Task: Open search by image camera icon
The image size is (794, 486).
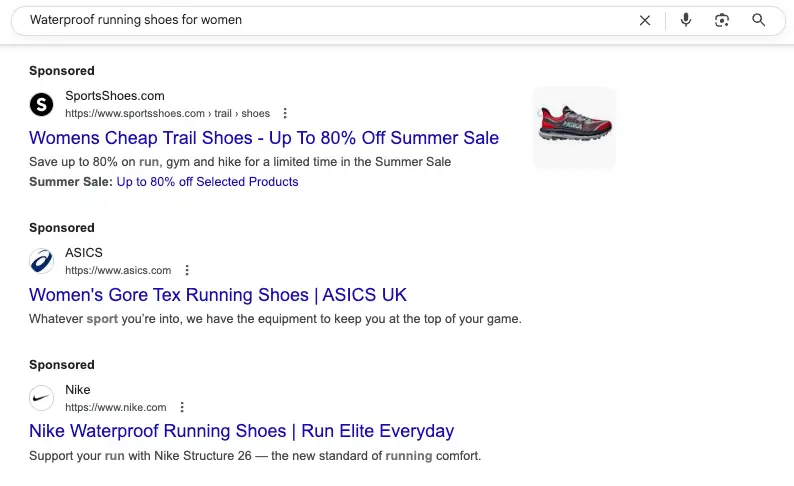Action: (722, 20)
